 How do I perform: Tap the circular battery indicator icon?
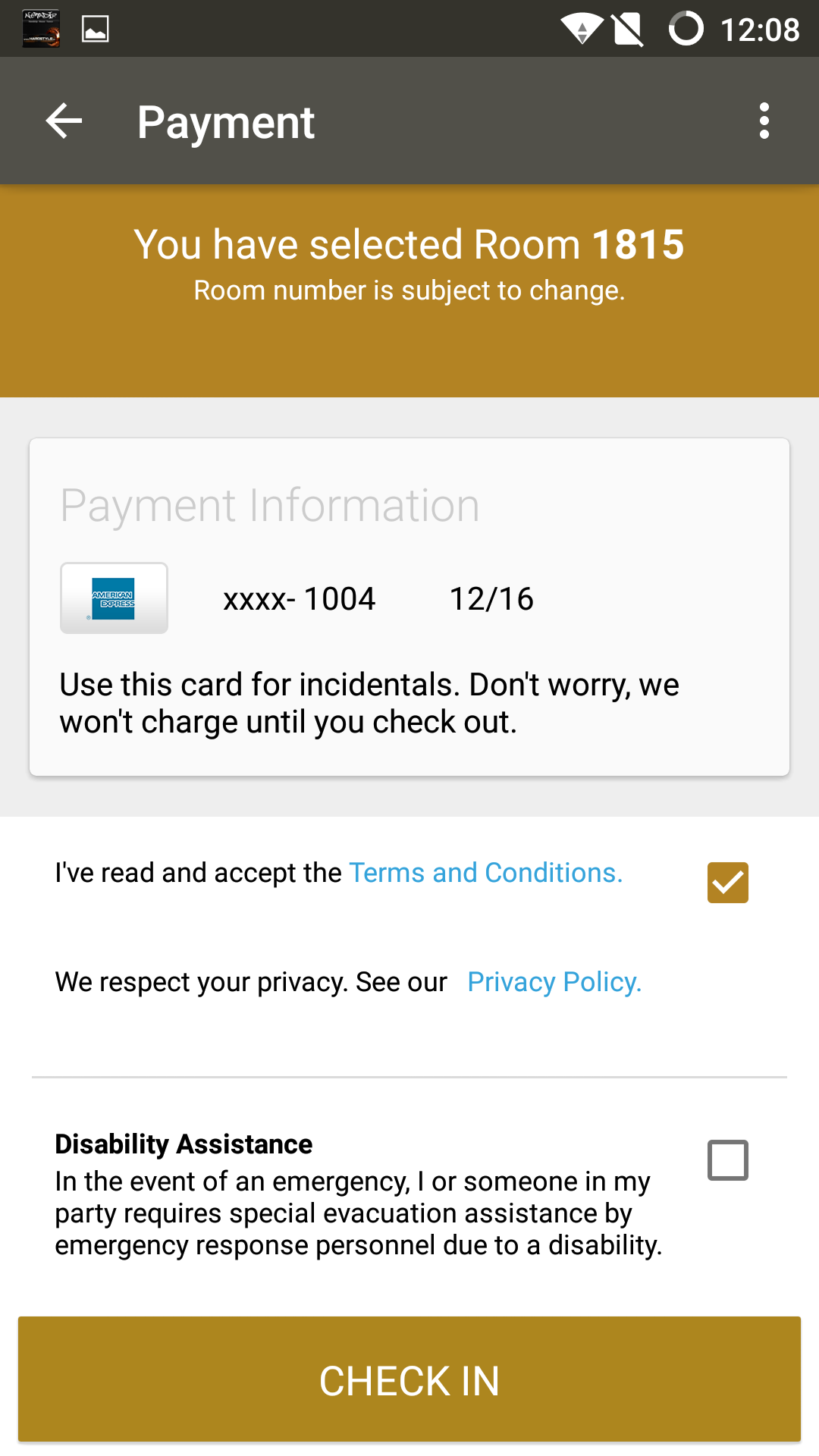[686, 30]
